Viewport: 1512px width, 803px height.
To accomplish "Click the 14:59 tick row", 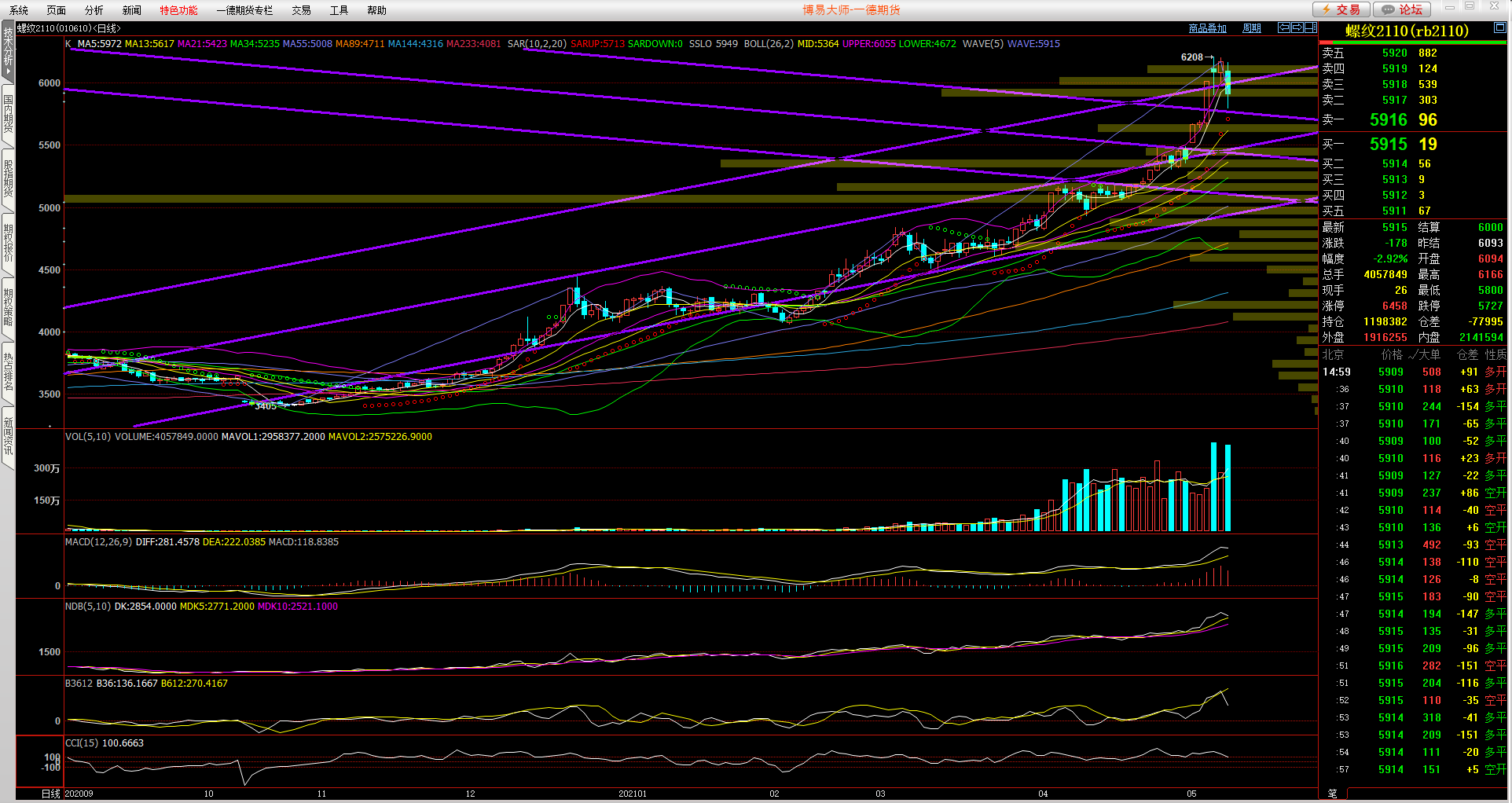I will pyautogui.click(x=1414, y=372).
